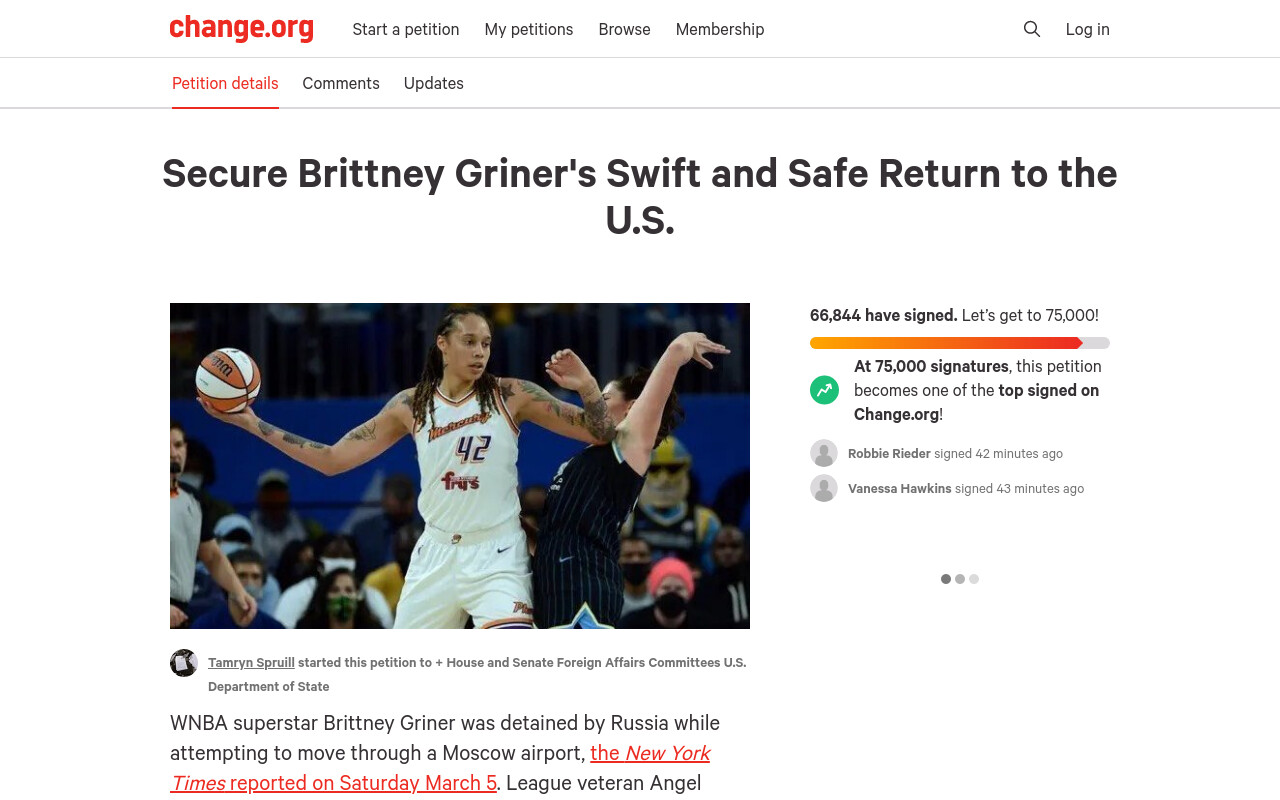Open the Tamryn Spruill author link
This screenshot has height=800, width=1280.
[251, 662]
